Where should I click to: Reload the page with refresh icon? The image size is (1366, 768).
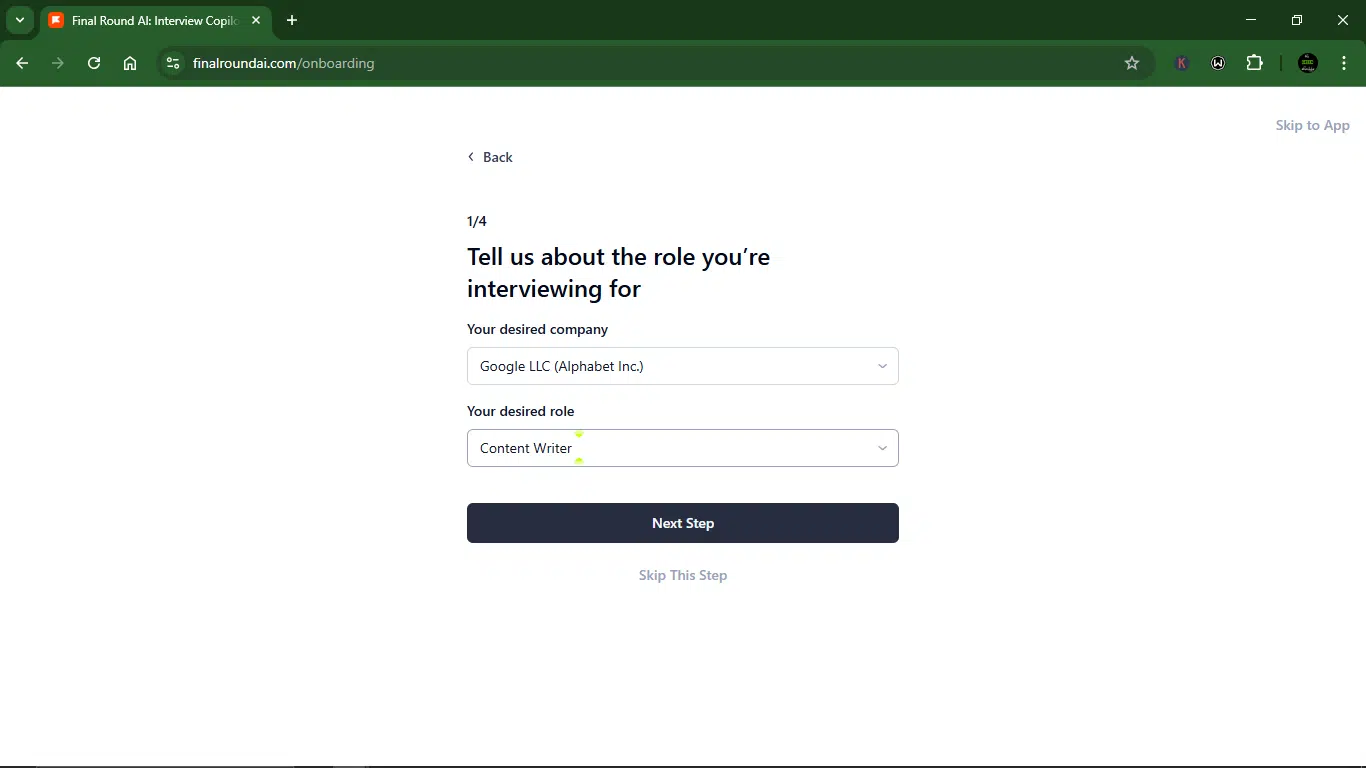point(94,63)
